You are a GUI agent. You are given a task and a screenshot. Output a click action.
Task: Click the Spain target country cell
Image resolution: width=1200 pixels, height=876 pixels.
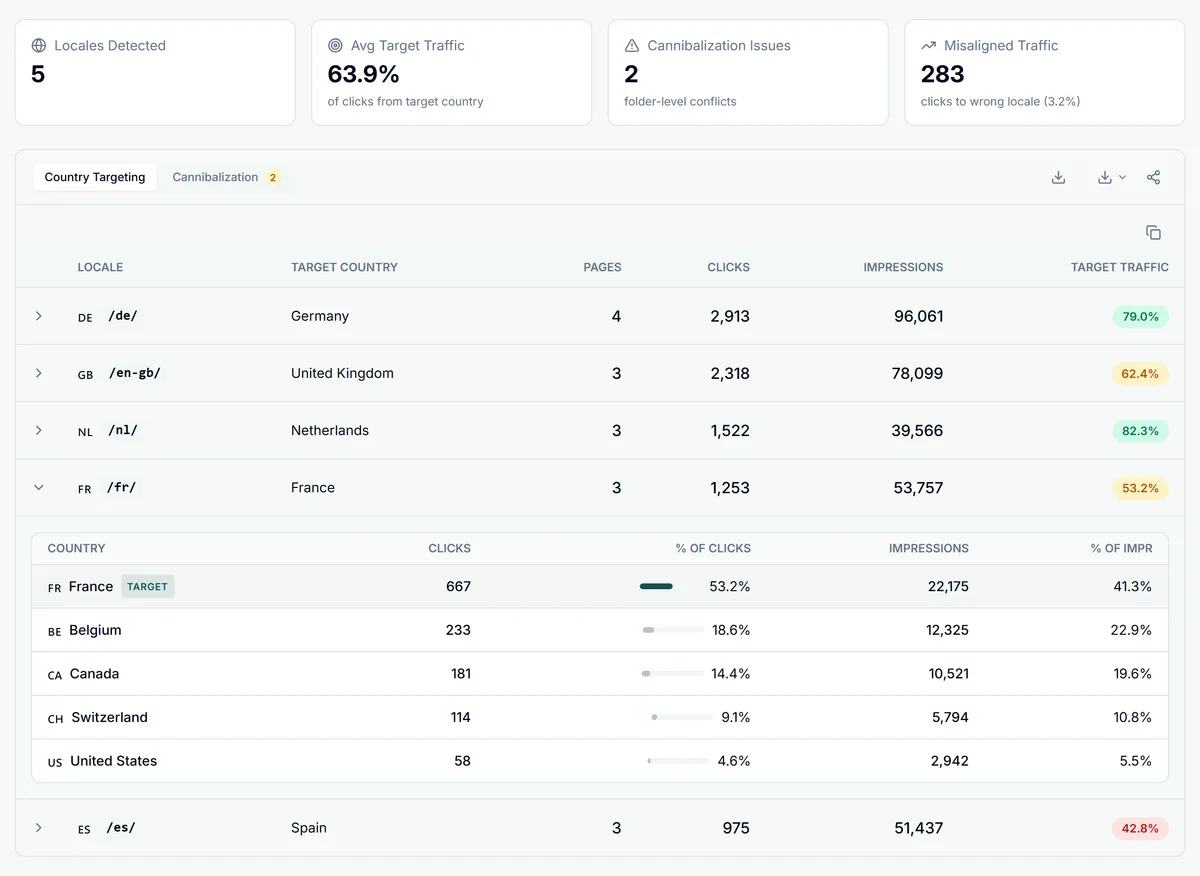click(309, 828)
